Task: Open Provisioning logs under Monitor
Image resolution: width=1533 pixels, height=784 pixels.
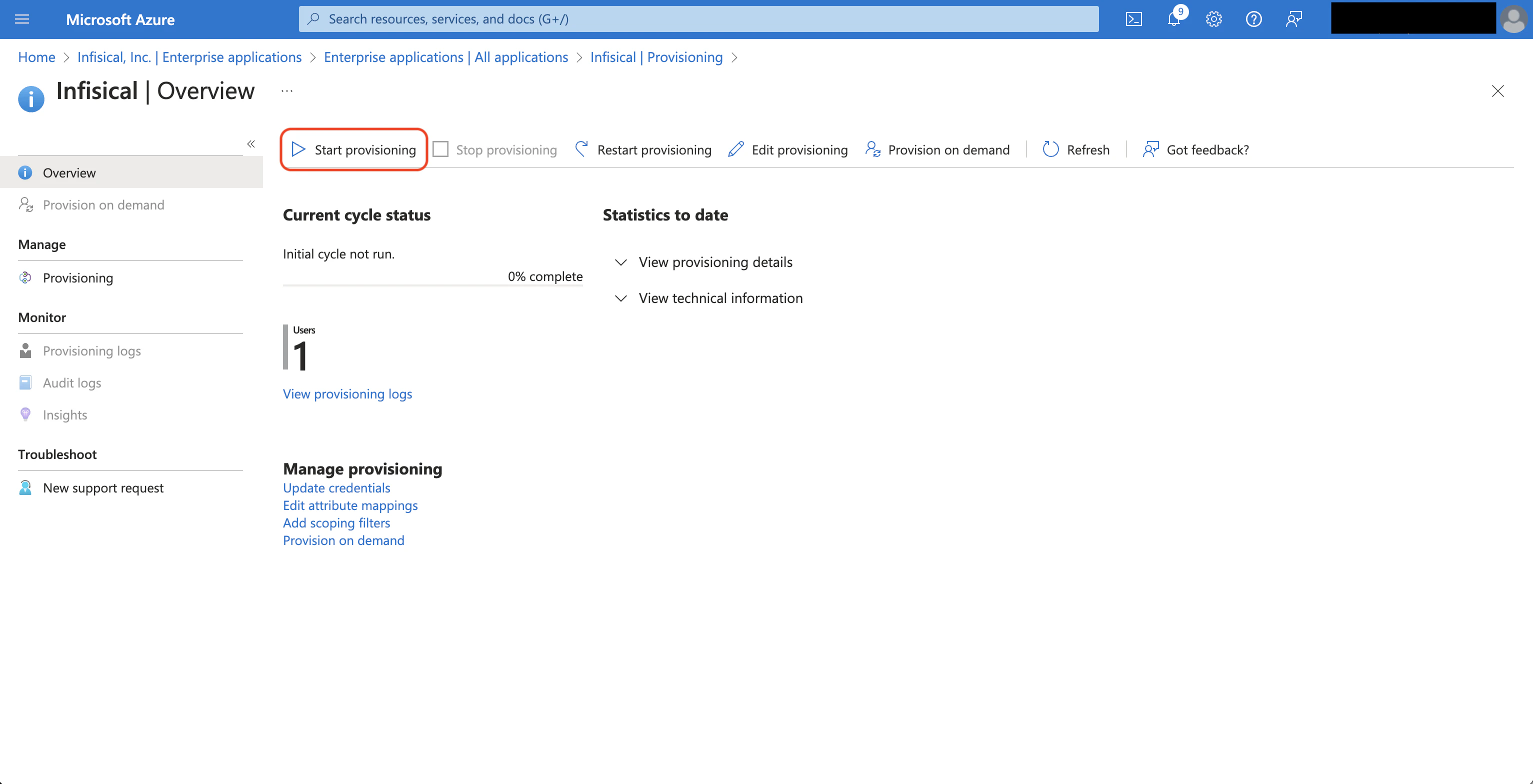Action: 131,350
